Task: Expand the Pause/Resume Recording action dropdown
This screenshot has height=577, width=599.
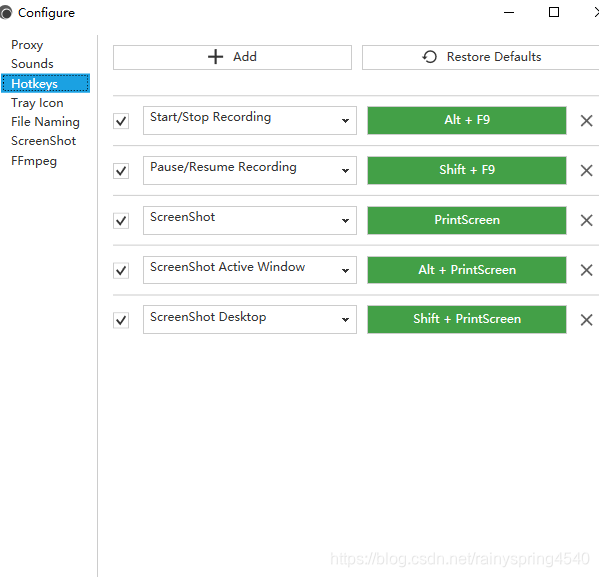Action: point(250,170)
